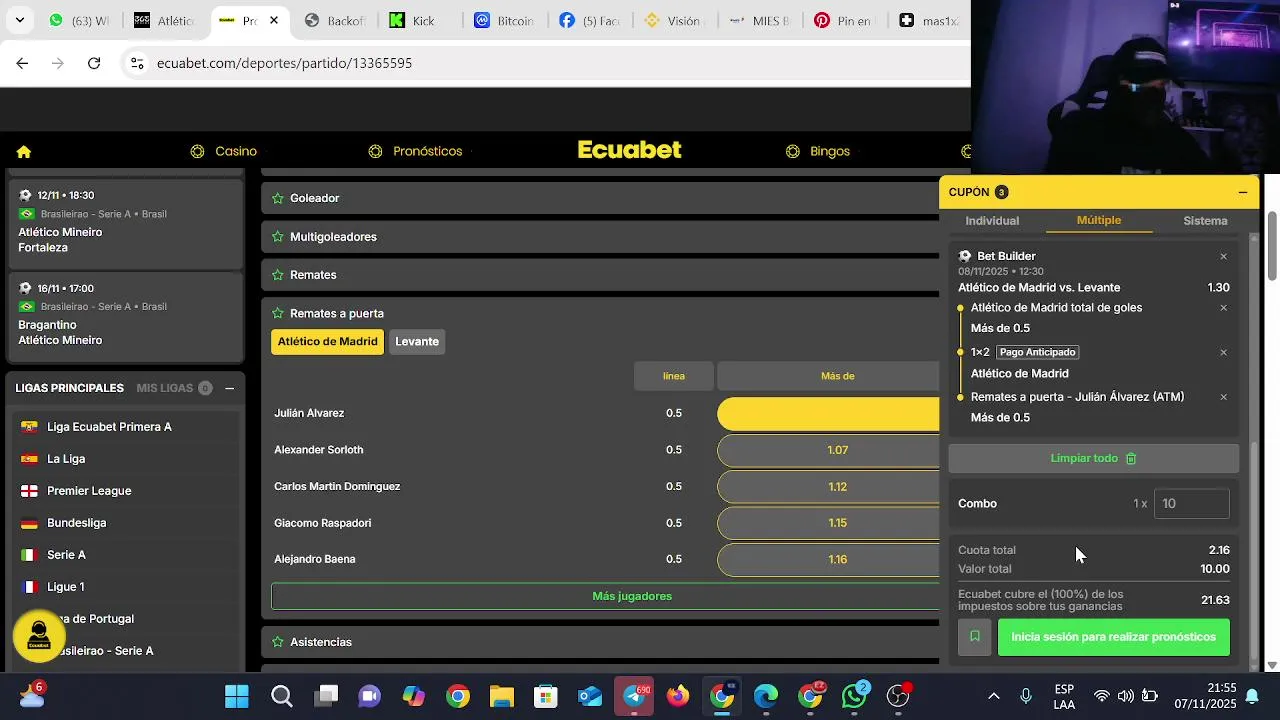Screen dimensions: 1280x720
Task: Open Atlético Mineiro vs Fortaleza match
Action: tap(125, 222)
